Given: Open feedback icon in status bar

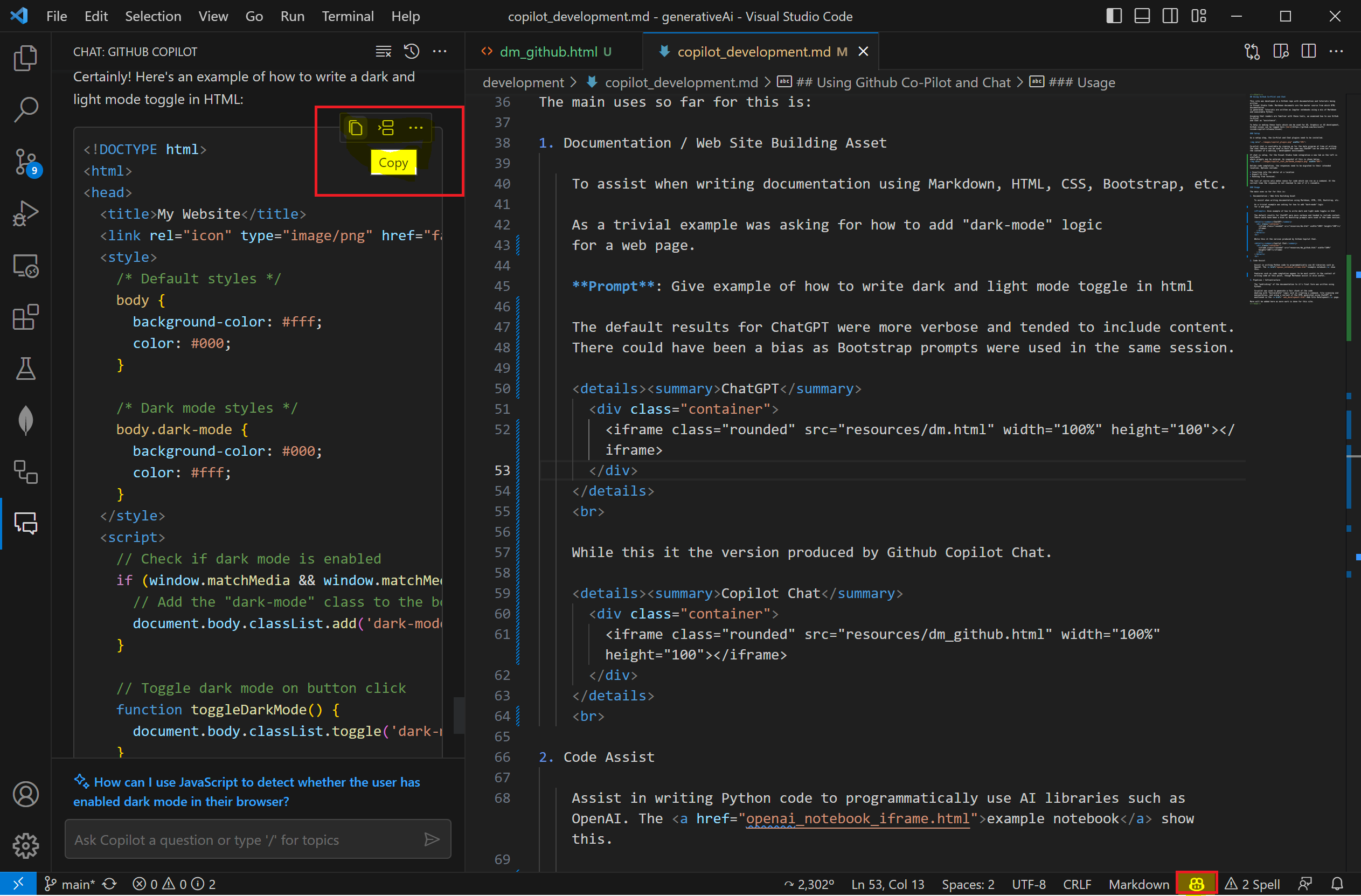Looking at the screenshot, I should 1305,885.
